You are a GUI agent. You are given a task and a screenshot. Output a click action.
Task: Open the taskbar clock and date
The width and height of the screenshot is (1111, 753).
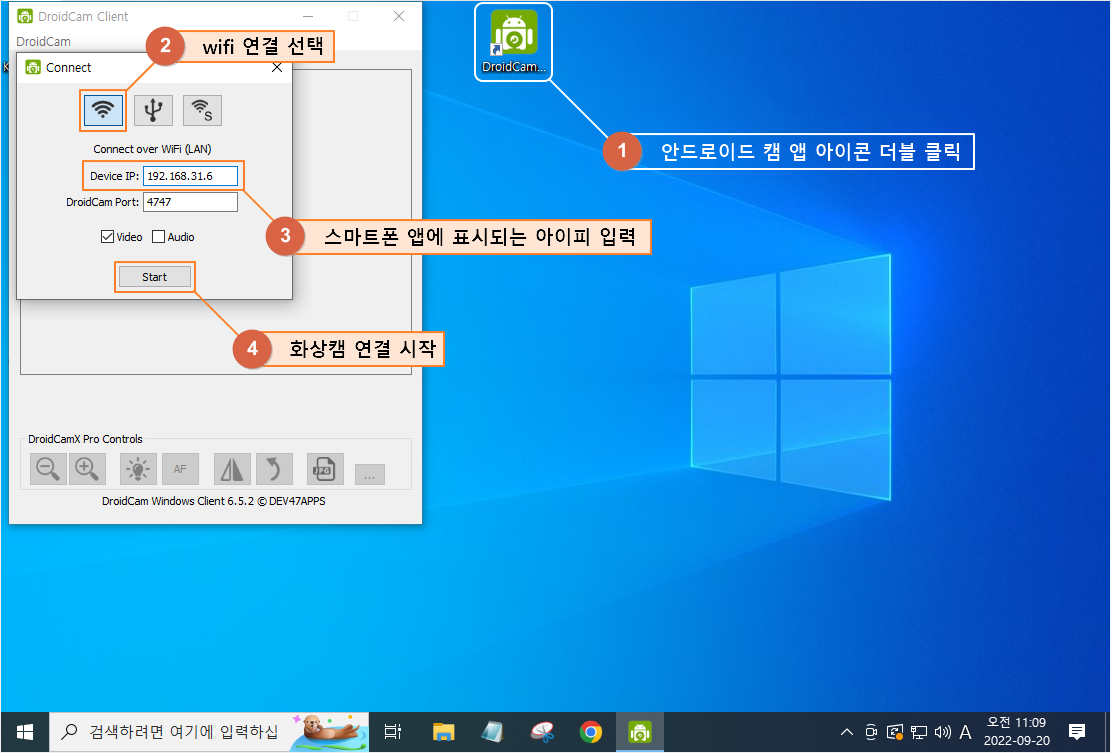coord(1017,732)
